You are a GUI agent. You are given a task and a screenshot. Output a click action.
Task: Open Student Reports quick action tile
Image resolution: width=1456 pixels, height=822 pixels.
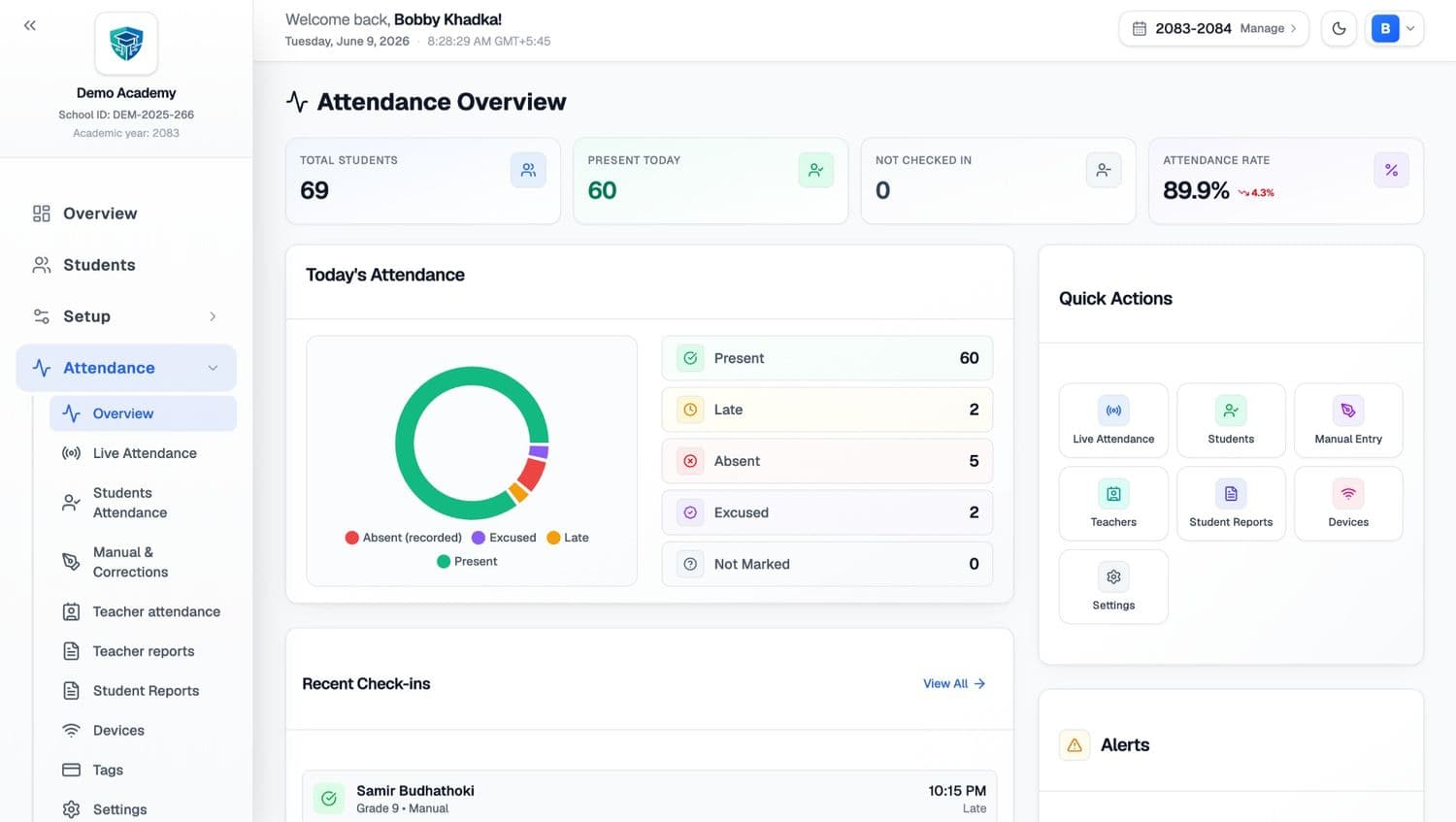point(1231,504)
